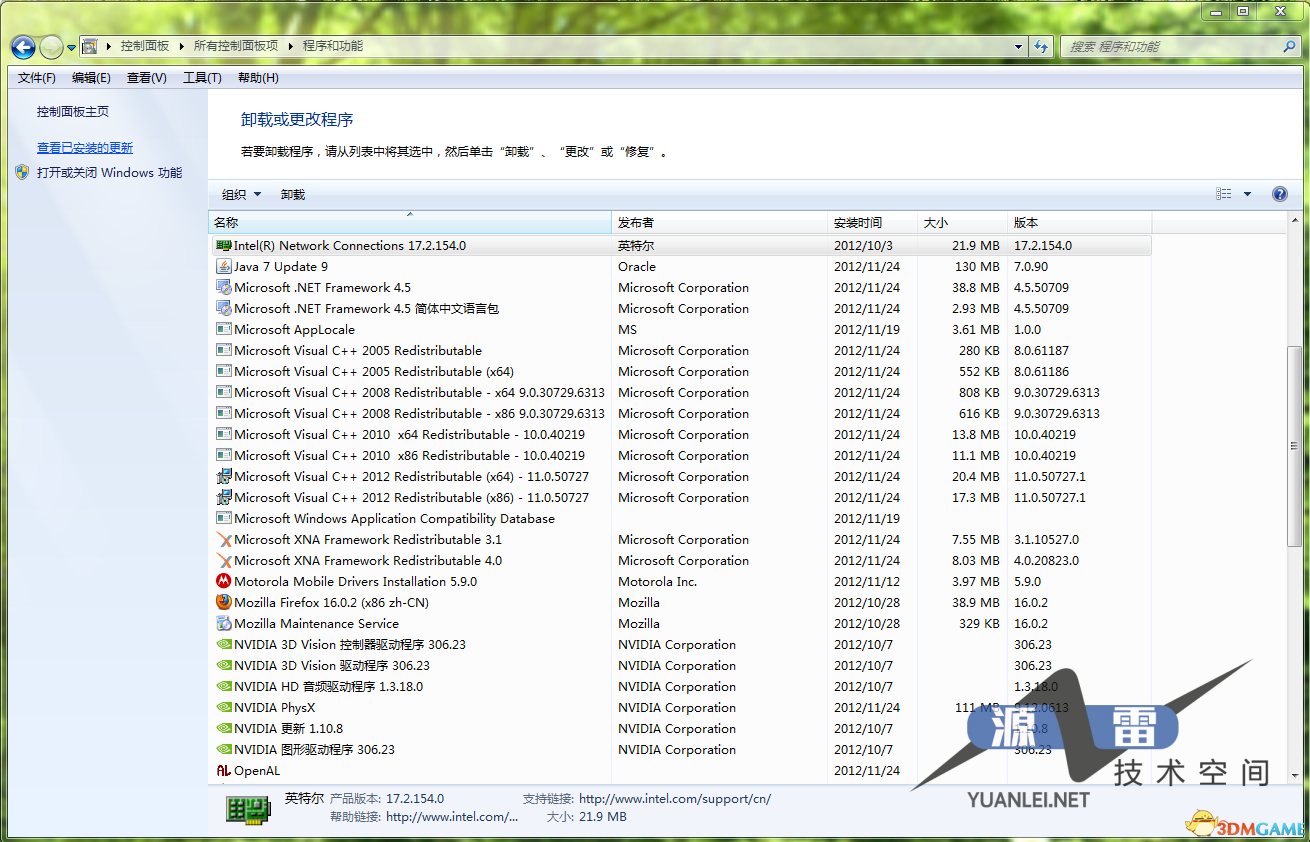The image size is (1310, 842).
Task: Open 控制面板主页 link
Action: click(73, 112)
